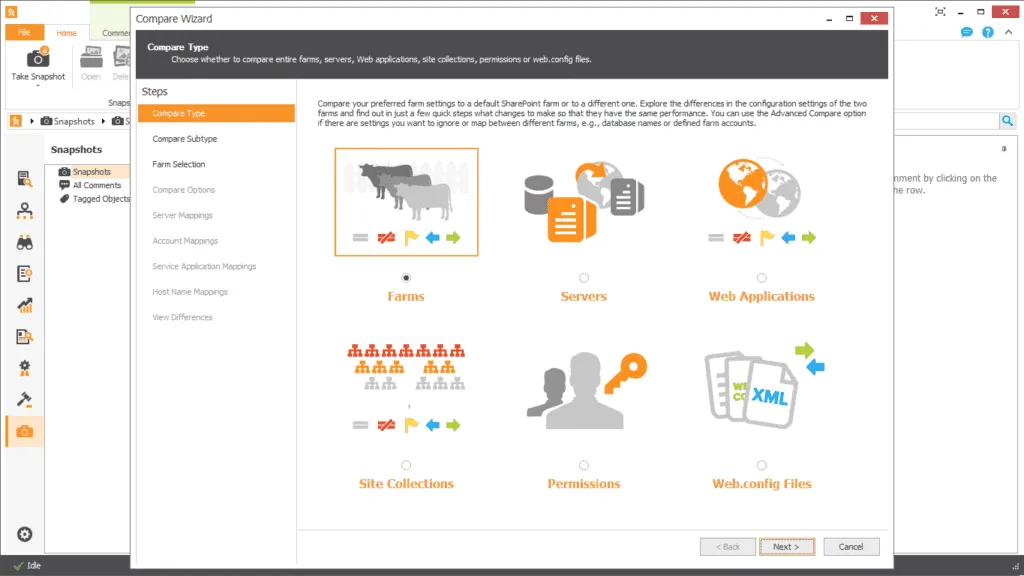Open the File ribbon tab
The width and height of the screenshot is (1024, 576).
25,33
